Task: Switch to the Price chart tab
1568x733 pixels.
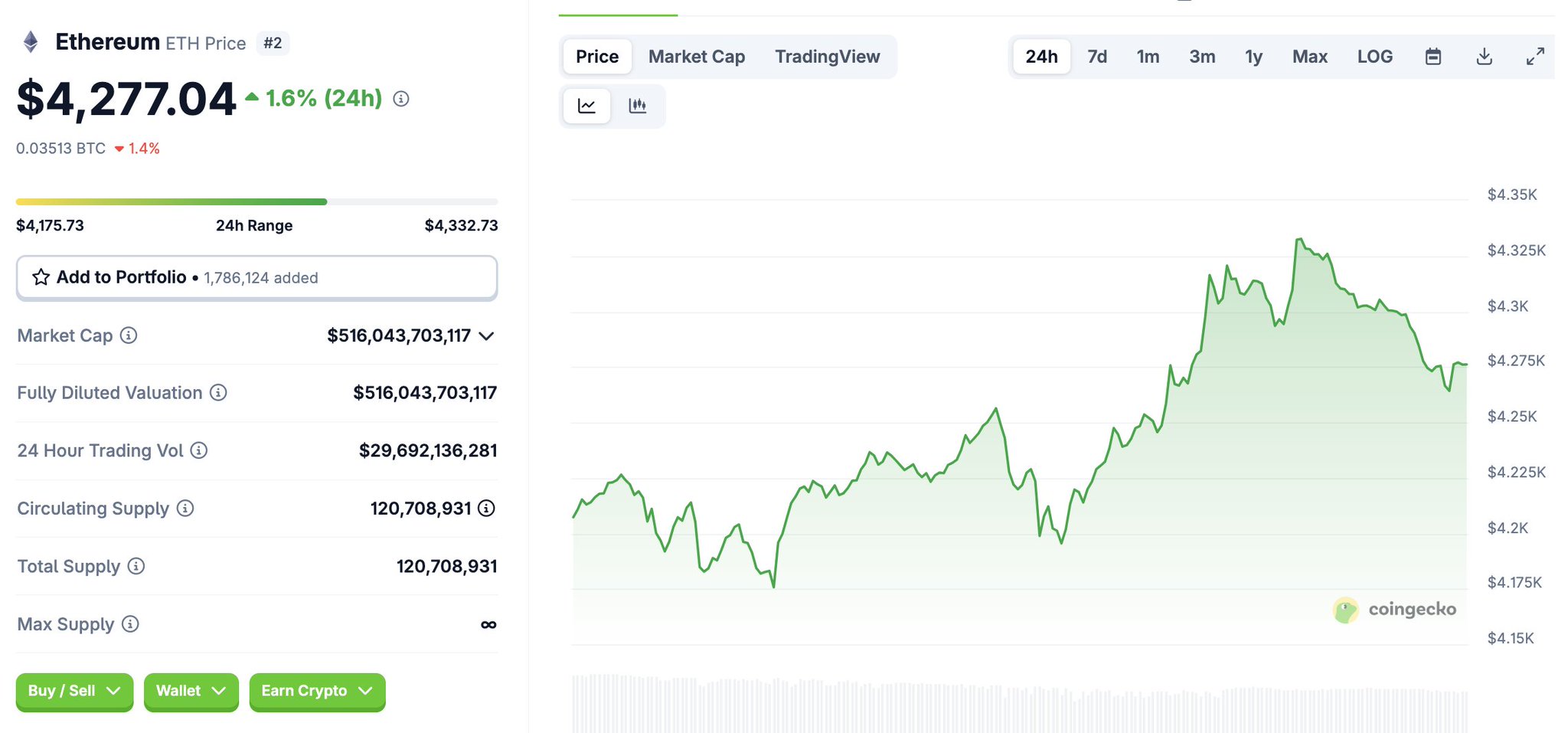Action: point(597,57)
